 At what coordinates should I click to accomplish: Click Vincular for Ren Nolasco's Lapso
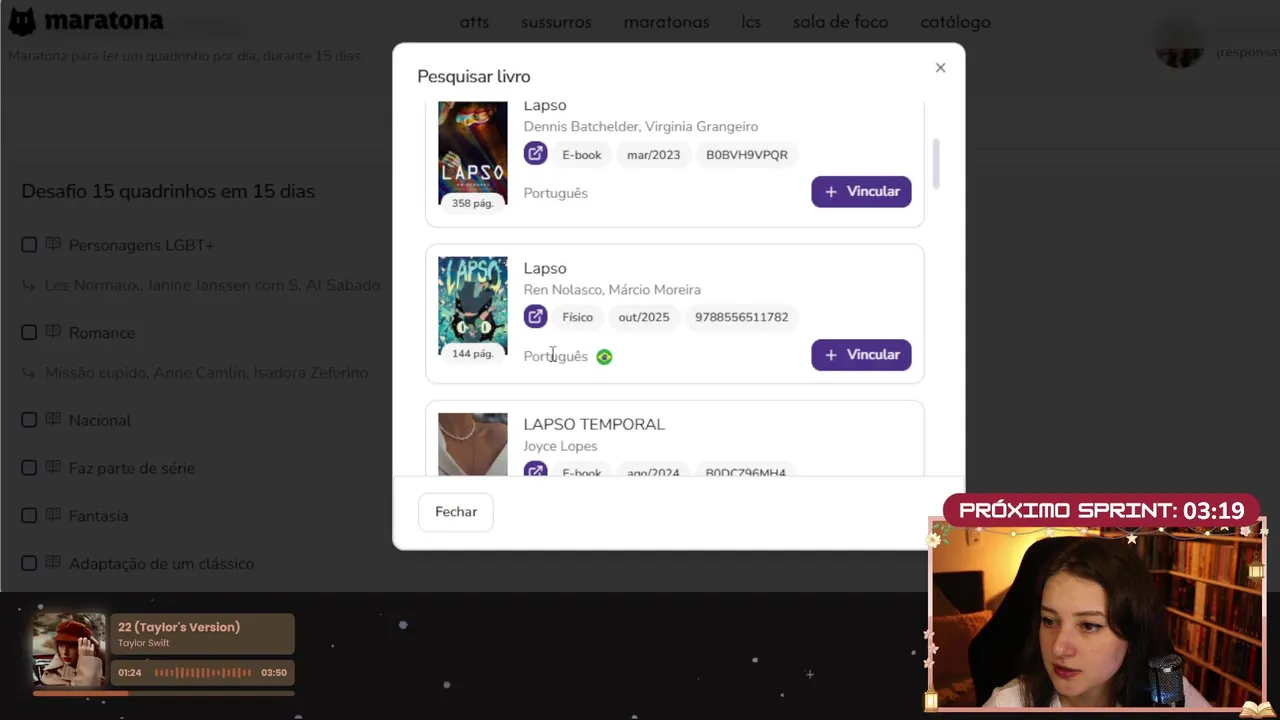(x=861, y=354)
